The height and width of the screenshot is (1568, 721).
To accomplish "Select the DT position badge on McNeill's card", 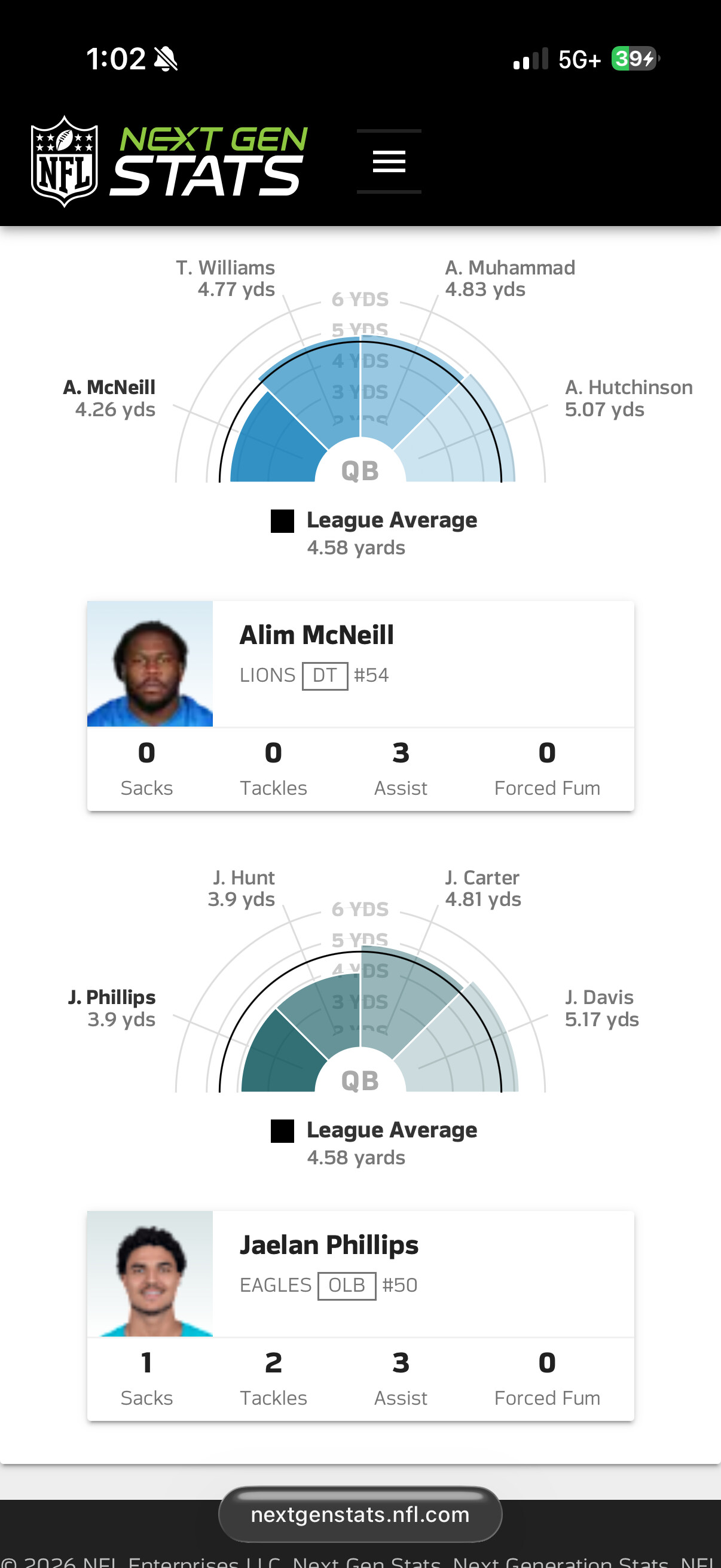I will tap(325, 675).
